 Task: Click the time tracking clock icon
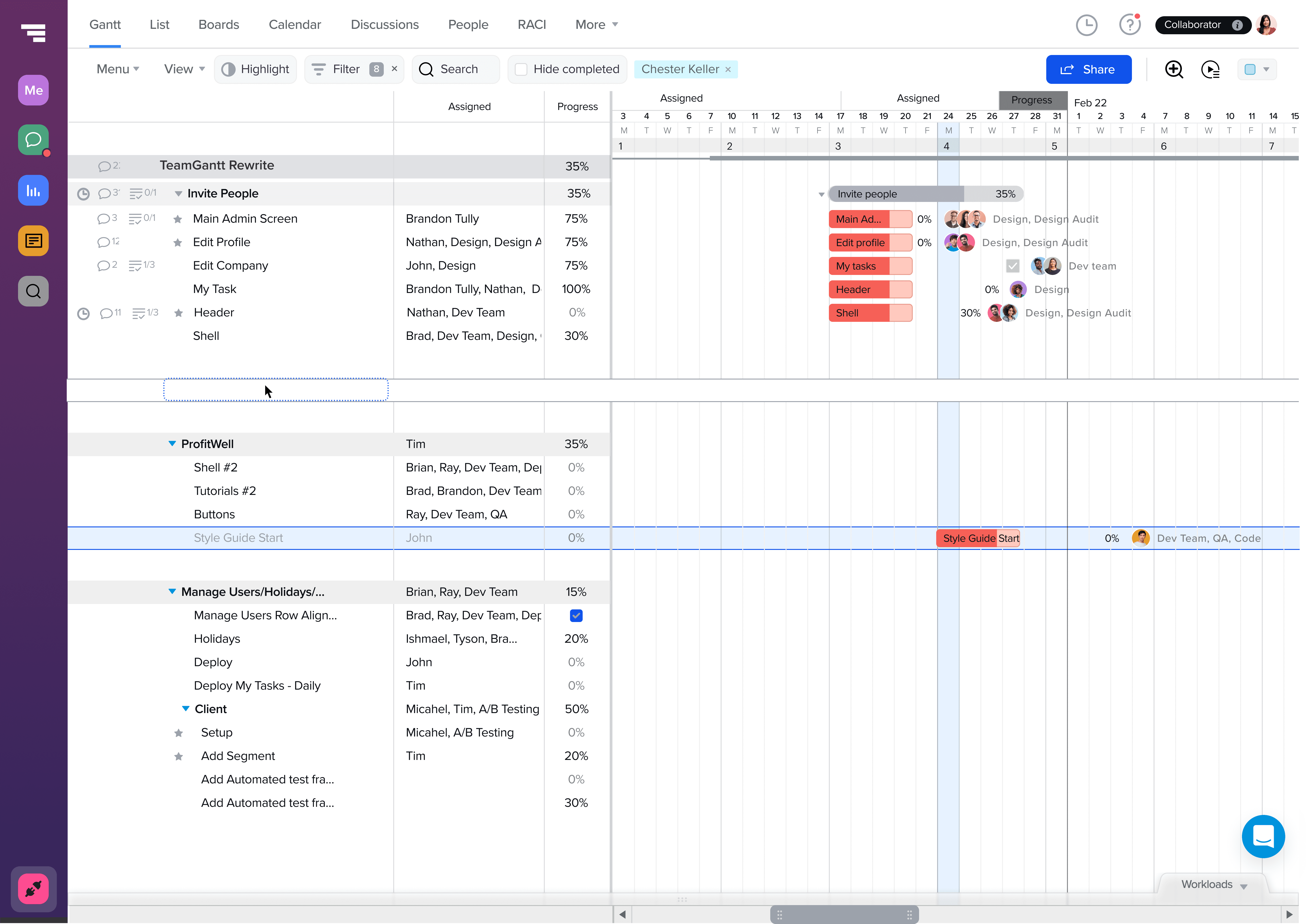1086,25
